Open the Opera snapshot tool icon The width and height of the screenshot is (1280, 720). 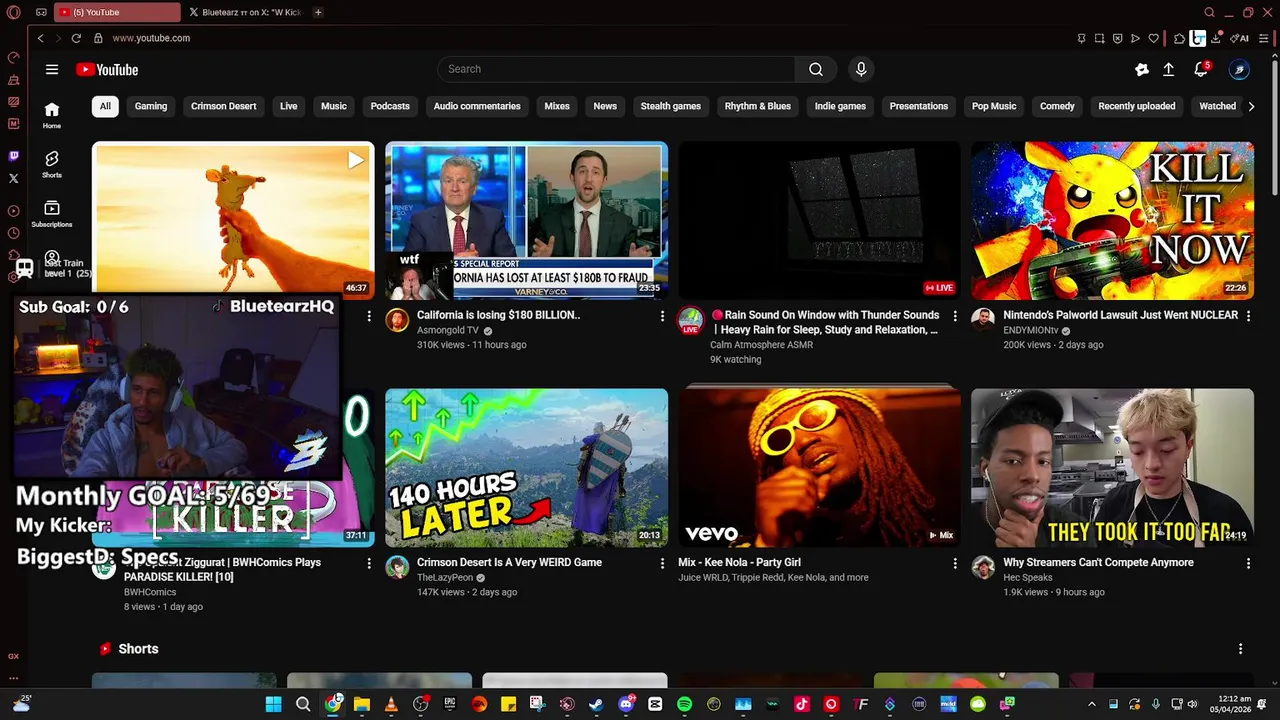click(1099, 38)
